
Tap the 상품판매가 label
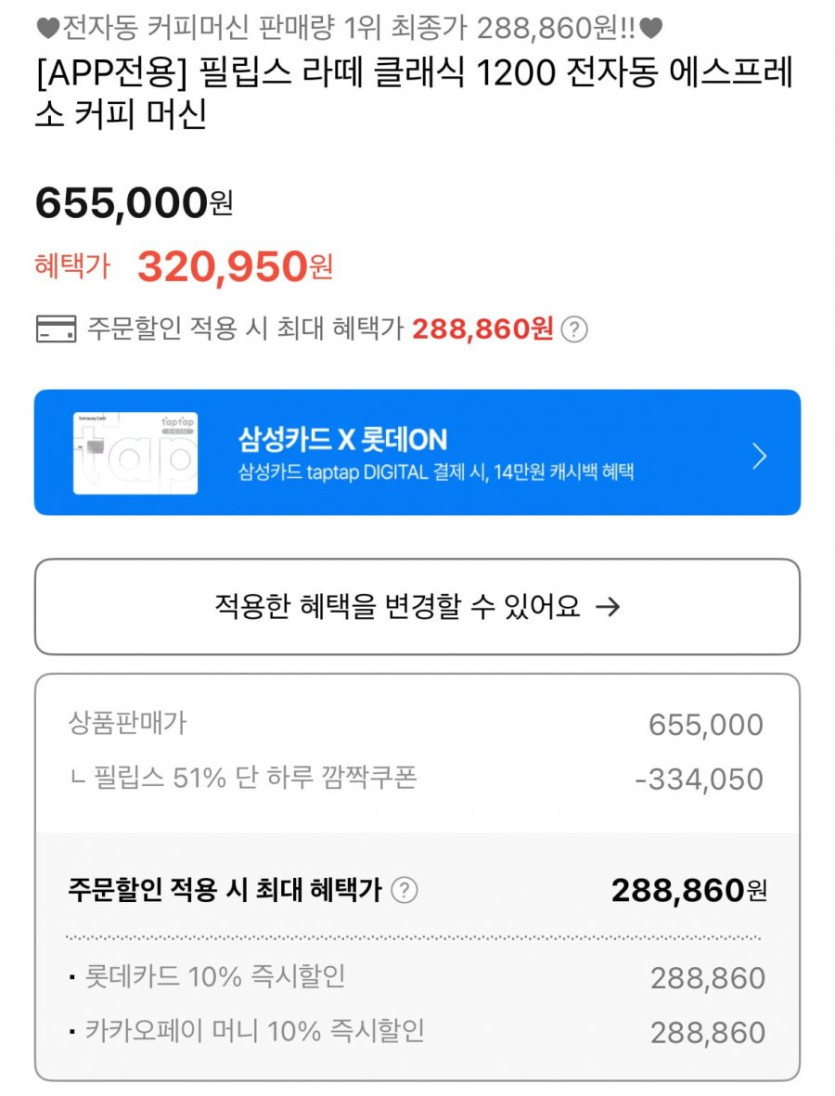tap(127, 723)
